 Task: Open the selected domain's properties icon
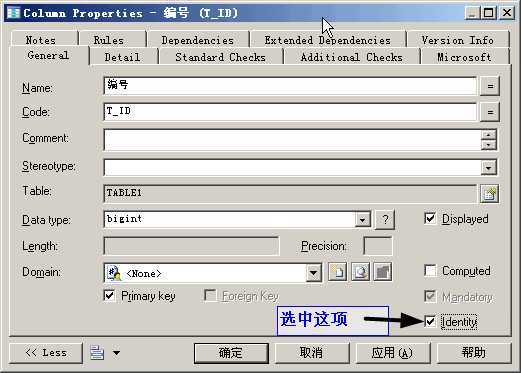(360, 272)
